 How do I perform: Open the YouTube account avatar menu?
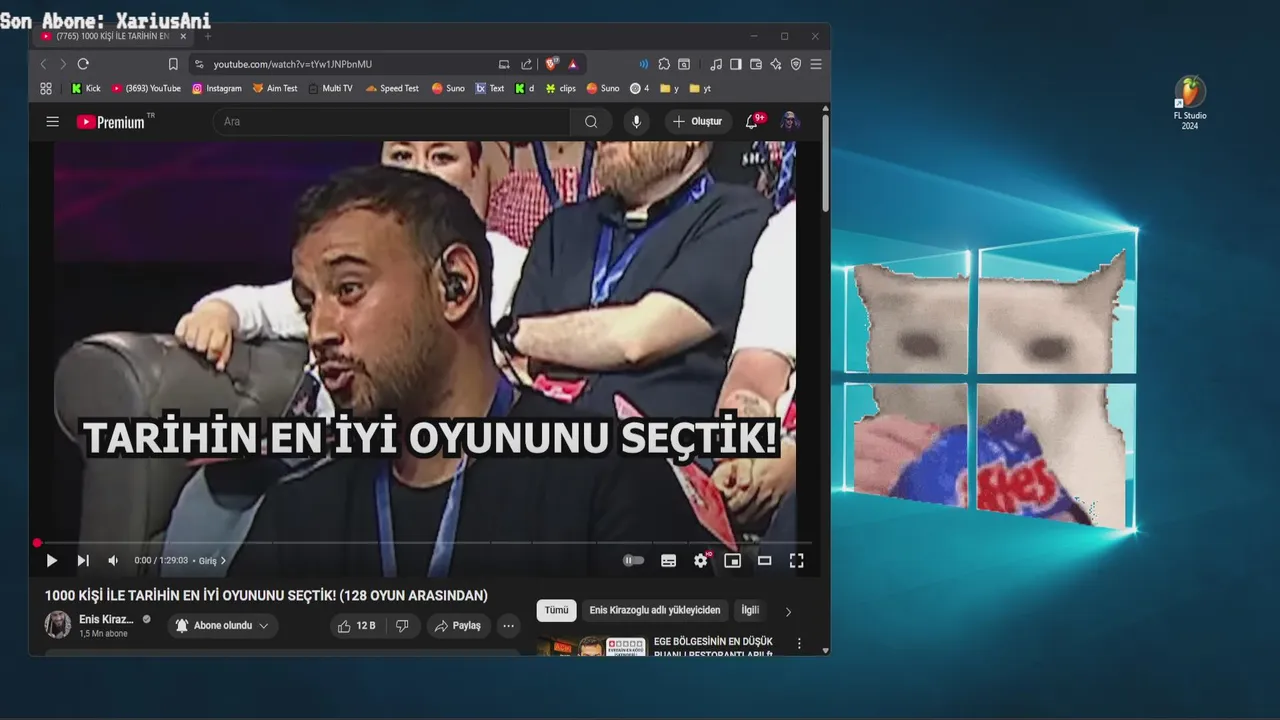790,122
